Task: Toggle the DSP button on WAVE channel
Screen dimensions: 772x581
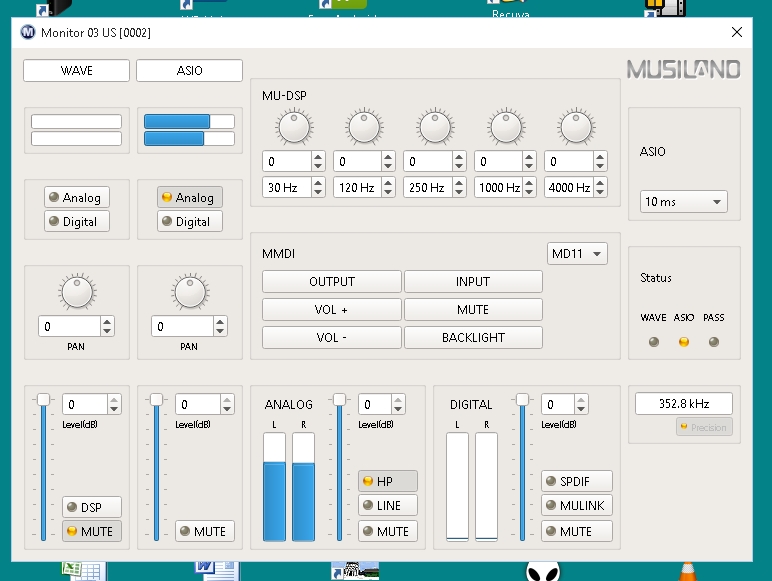Action: tap(92, 507)
